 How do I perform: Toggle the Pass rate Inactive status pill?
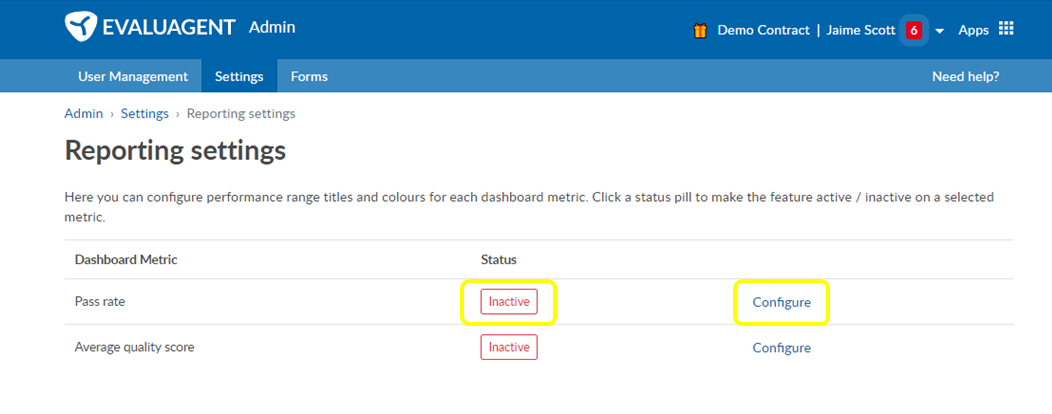click(509, 302)
